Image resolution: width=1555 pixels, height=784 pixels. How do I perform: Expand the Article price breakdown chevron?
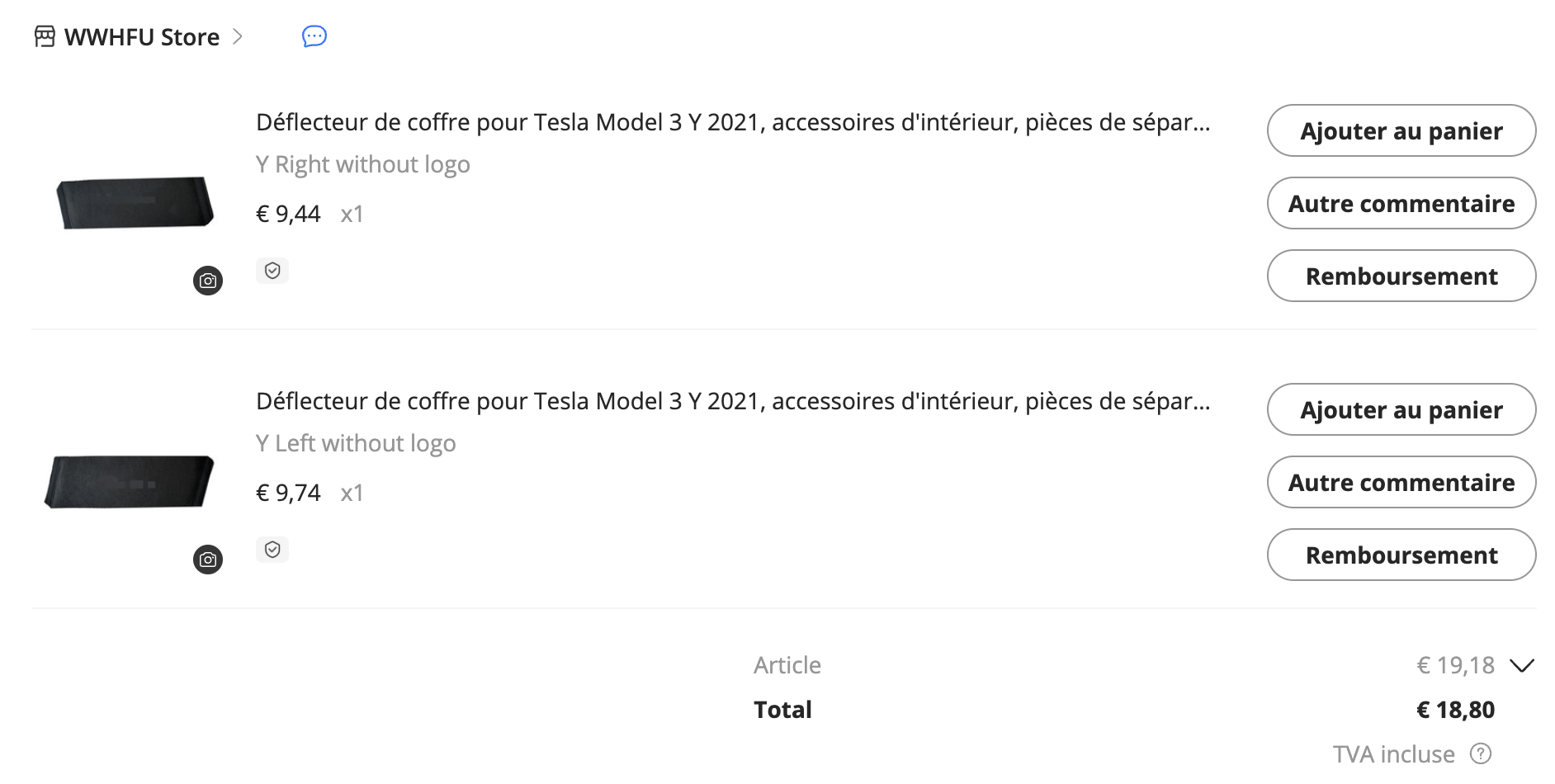(1521, 665)
